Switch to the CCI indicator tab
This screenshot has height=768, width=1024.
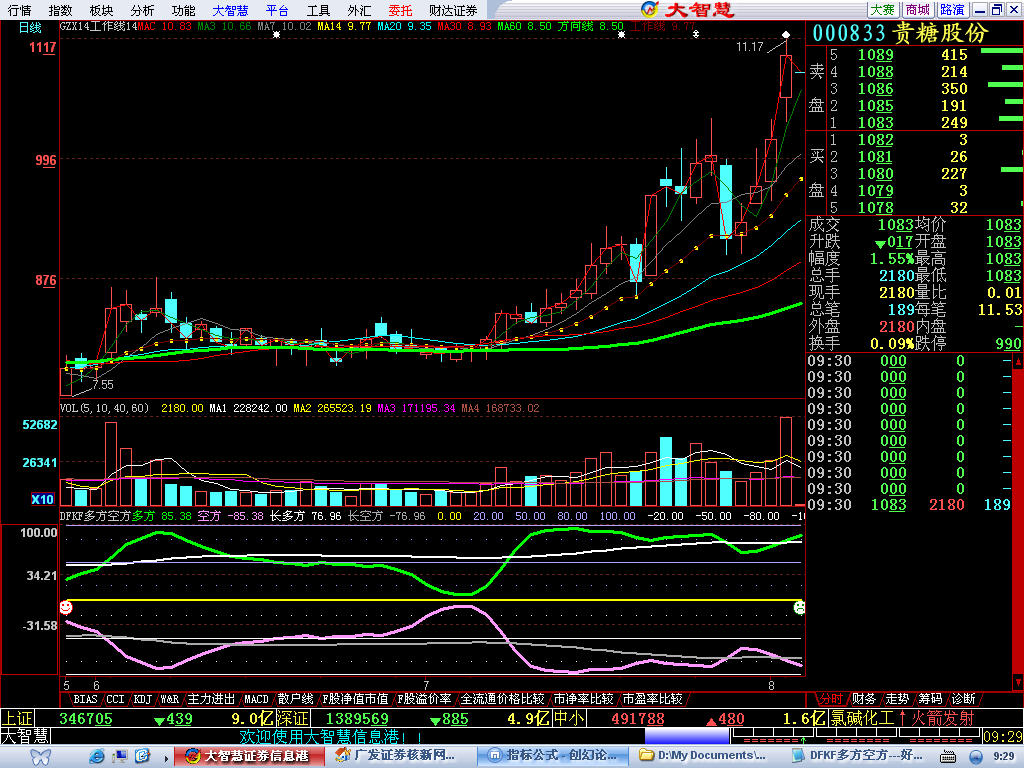[115, 699]
